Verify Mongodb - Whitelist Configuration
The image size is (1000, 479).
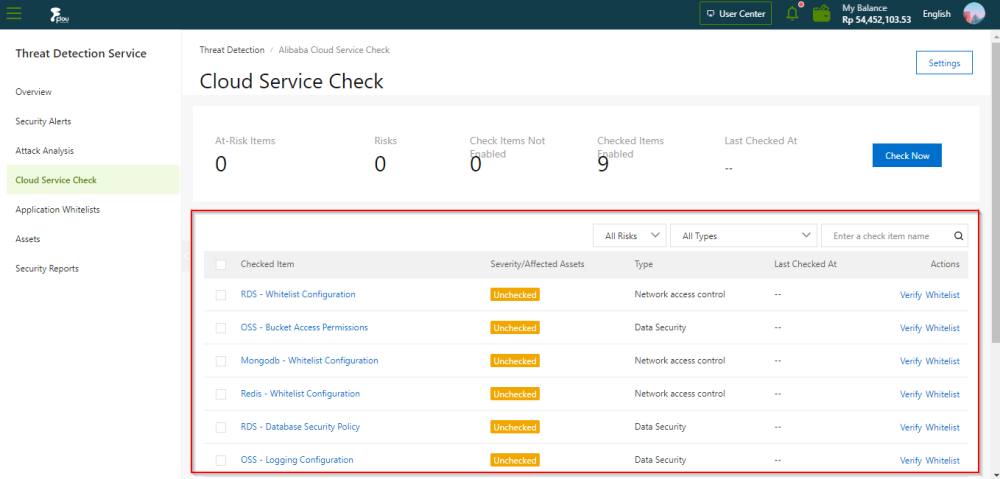point(911,361)
